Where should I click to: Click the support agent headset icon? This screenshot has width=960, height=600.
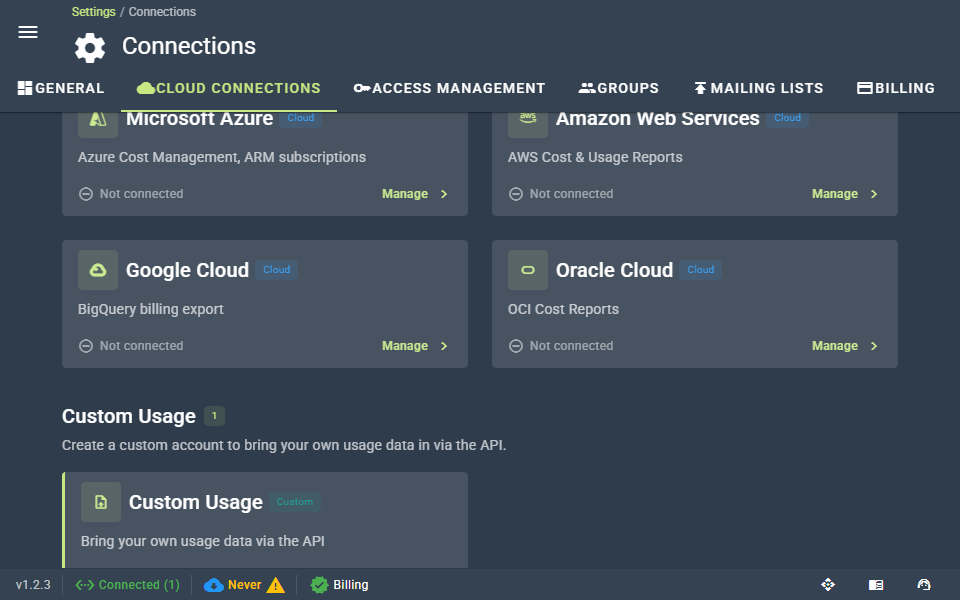point(924,585)
